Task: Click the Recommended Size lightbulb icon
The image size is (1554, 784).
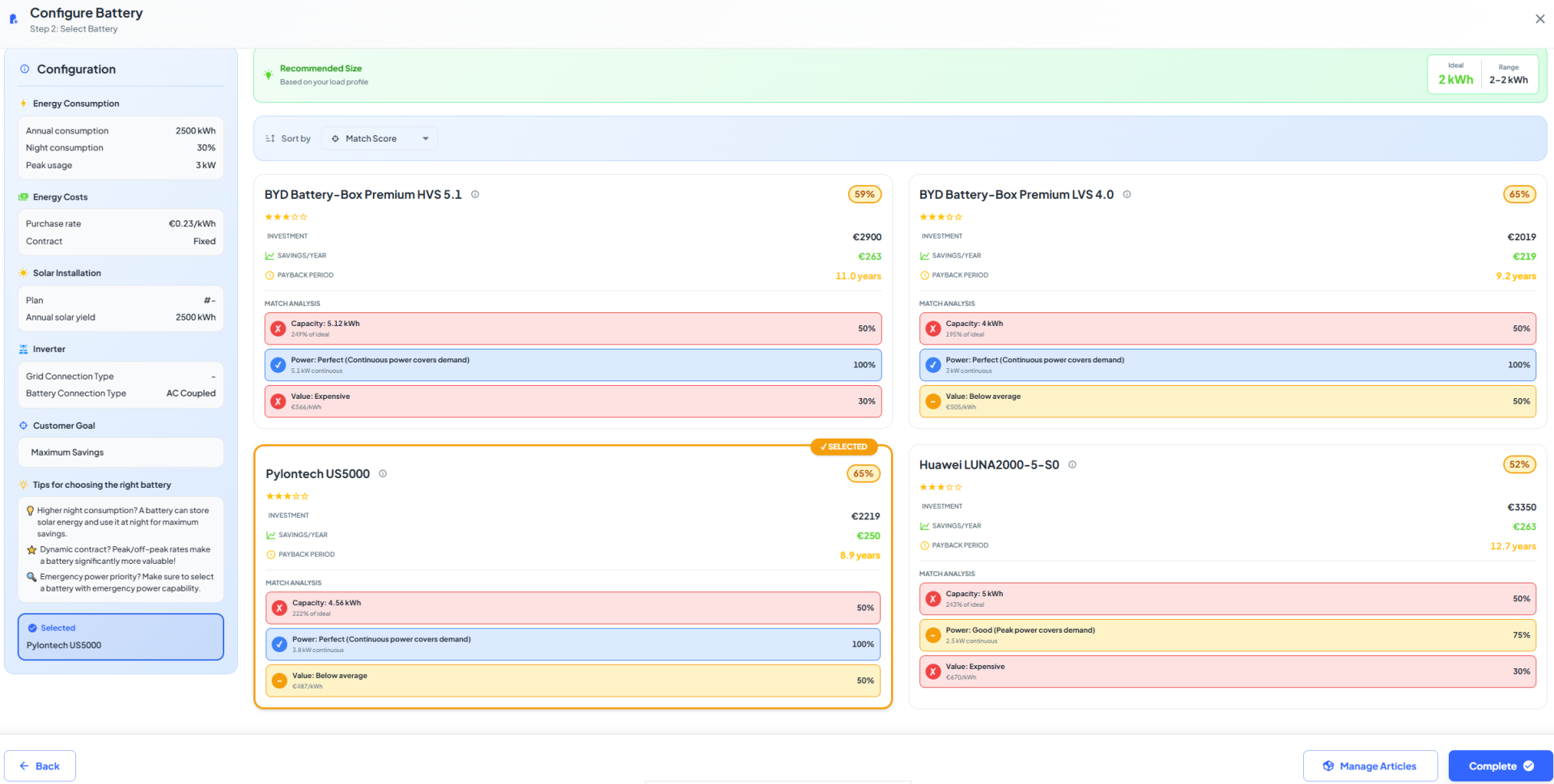Action: coord(268,74)
